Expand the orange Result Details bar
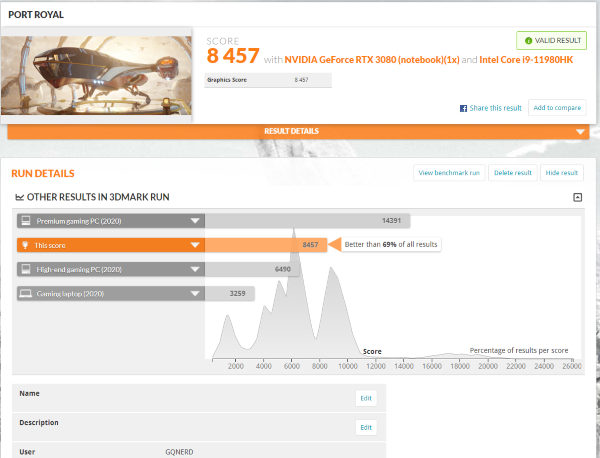The height and width of the screenshot is (458, 600). click(298, 131)
